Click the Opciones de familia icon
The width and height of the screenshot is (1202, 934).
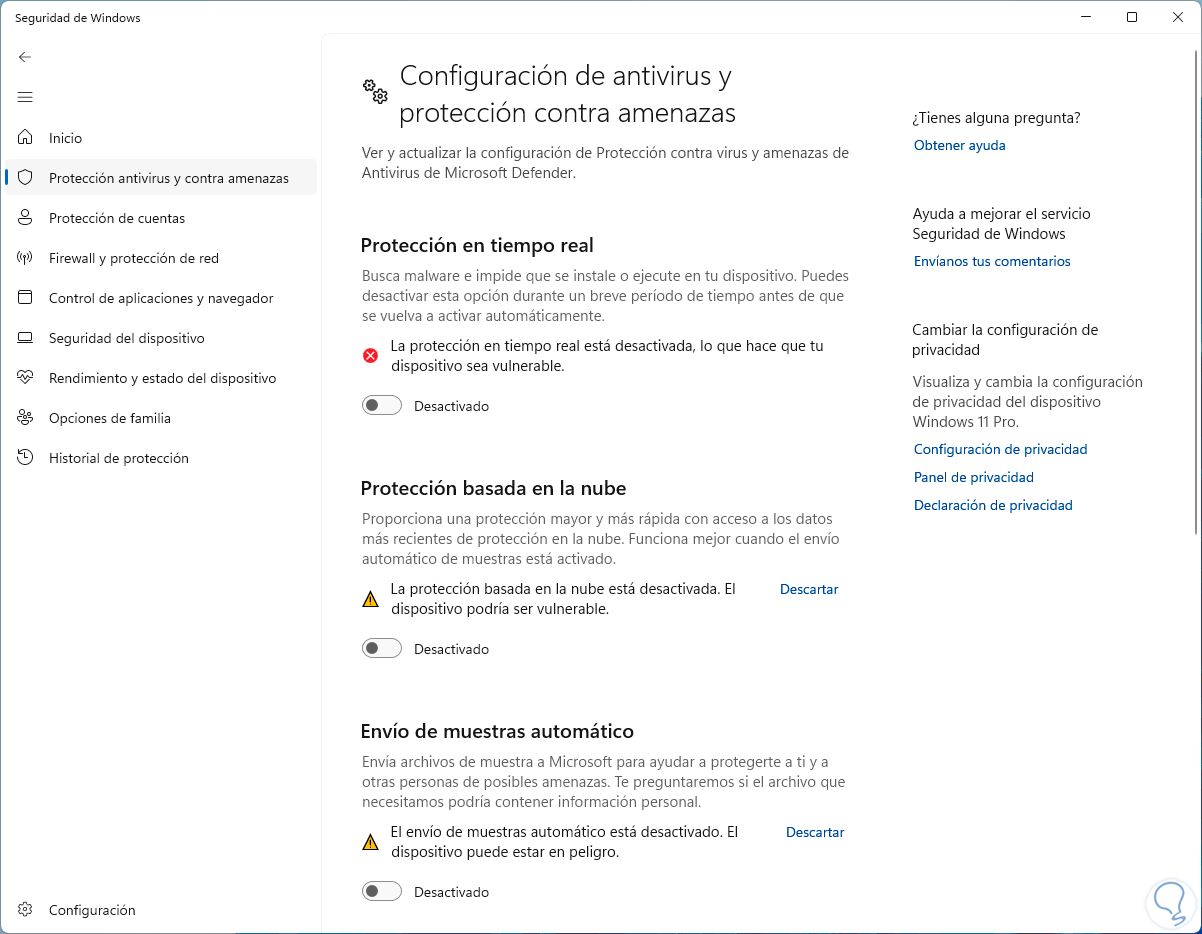26,418
